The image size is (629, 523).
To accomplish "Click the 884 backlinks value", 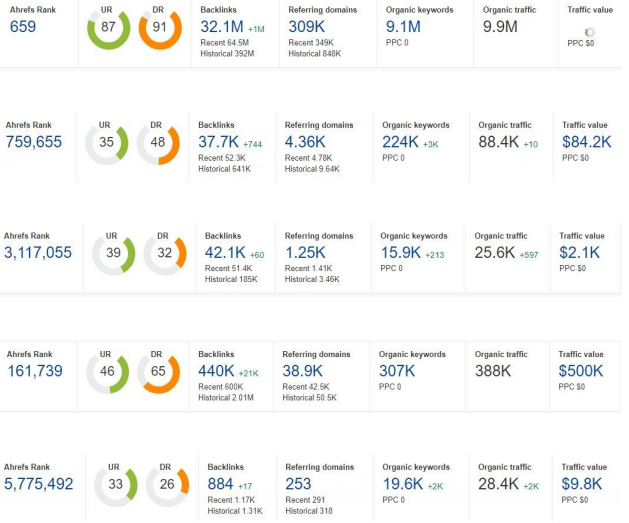I will click(220, 484).
